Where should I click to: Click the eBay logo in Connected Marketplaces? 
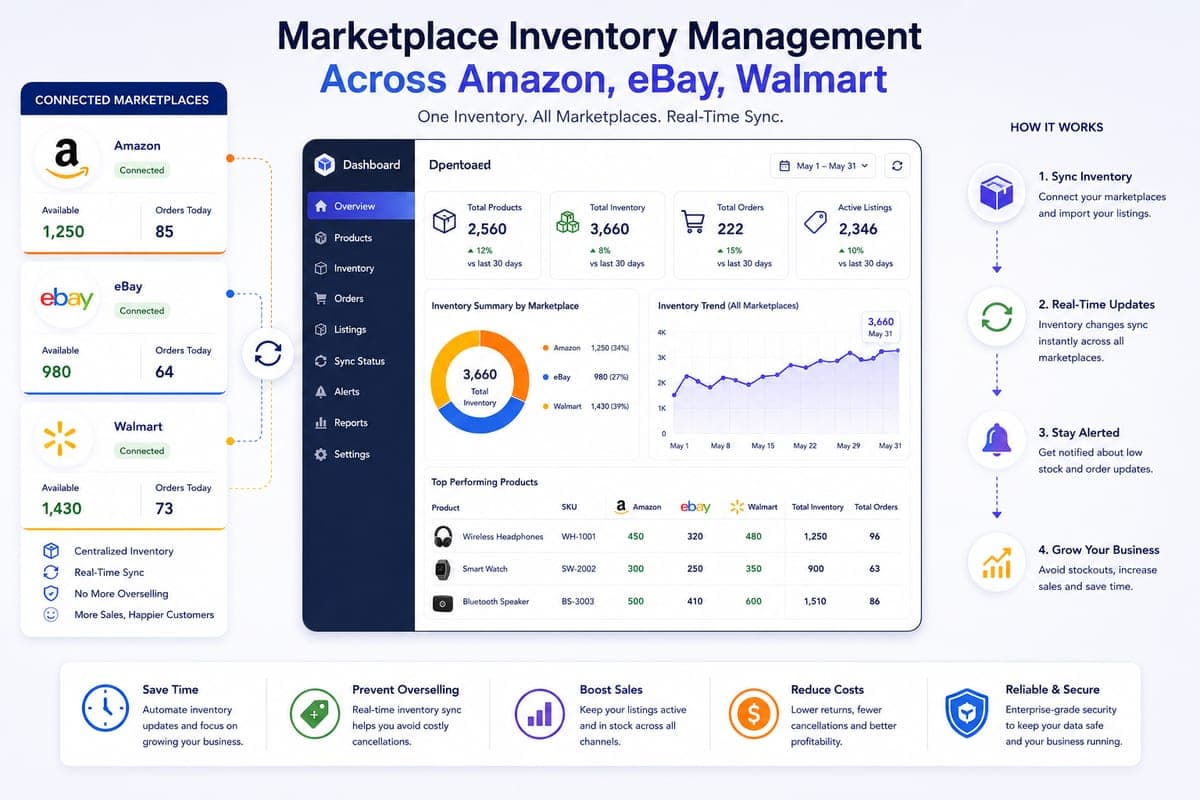[66, 298]
